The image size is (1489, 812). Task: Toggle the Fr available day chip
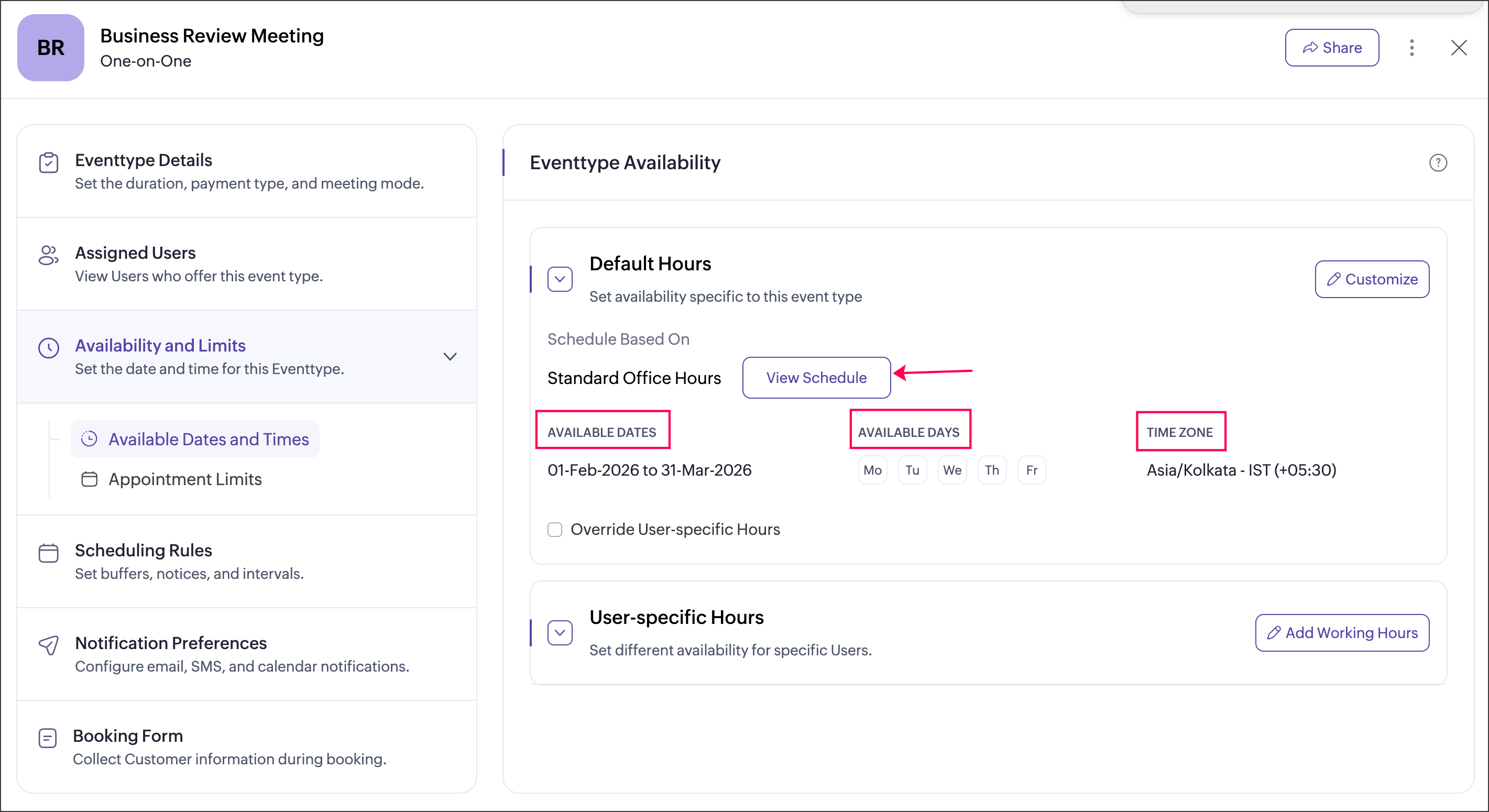(x=1032, y=470)
